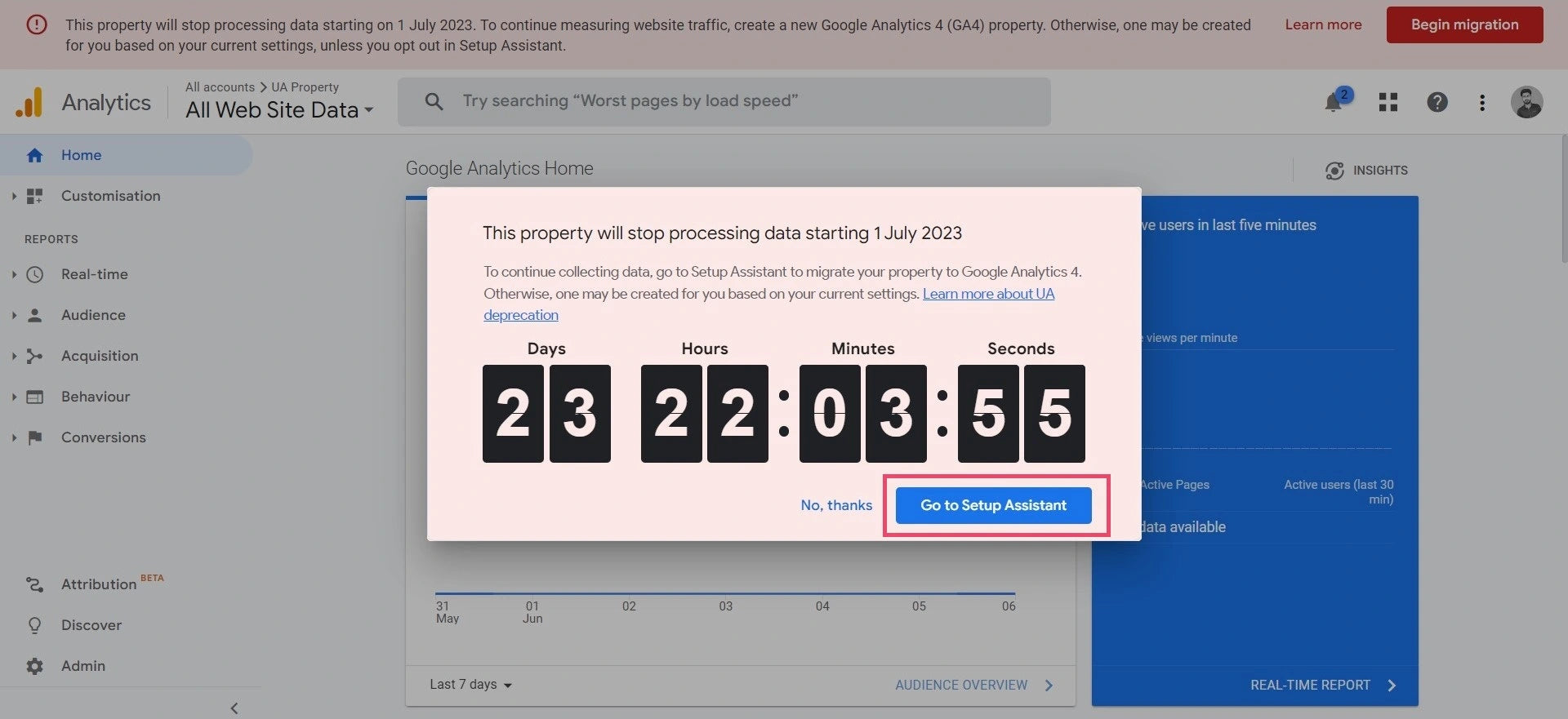
Task: Open the Help question mark icon
Action: (x=1437, y=102)
